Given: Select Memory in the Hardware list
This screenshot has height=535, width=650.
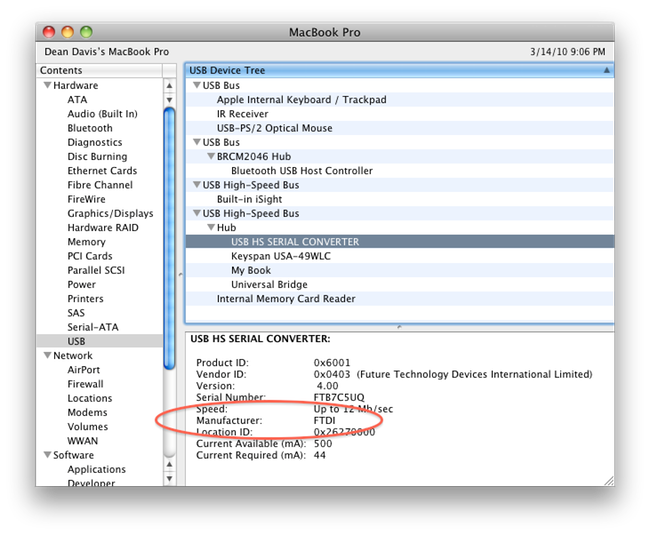Looking at the screenshot, I should click(x=86, y=242).
